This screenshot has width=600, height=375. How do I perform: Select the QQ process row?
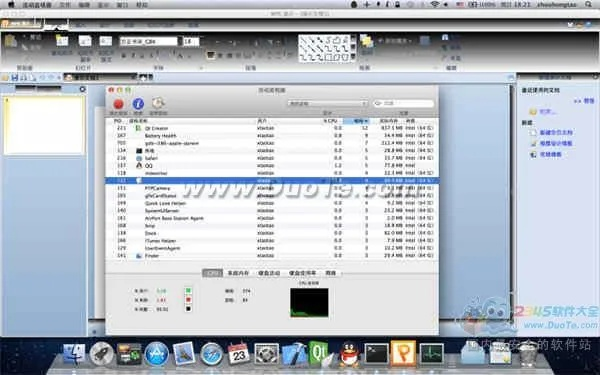pyautogui.click(x=272, y=166)
